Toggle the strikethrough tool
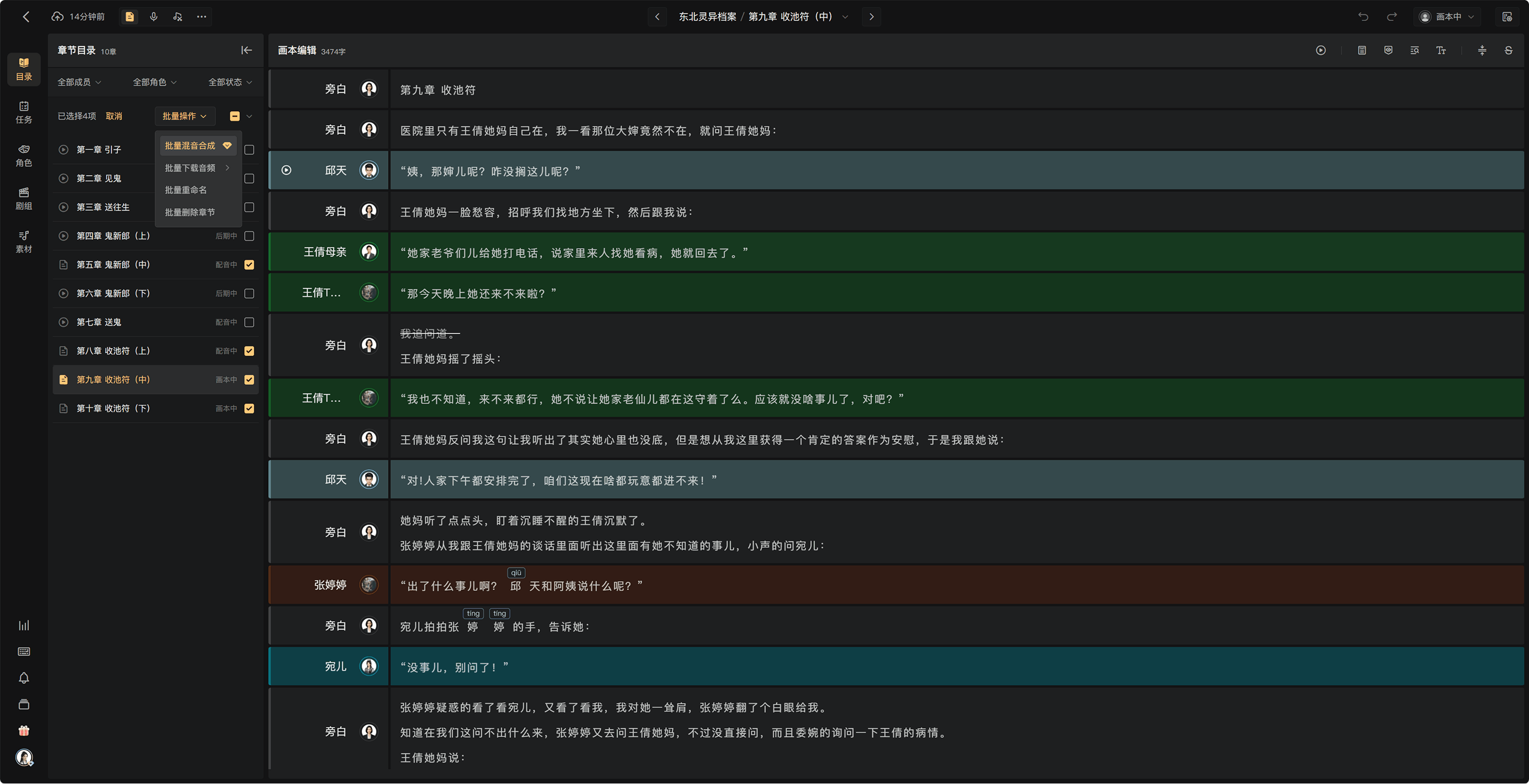 [x=1508, y=50]
